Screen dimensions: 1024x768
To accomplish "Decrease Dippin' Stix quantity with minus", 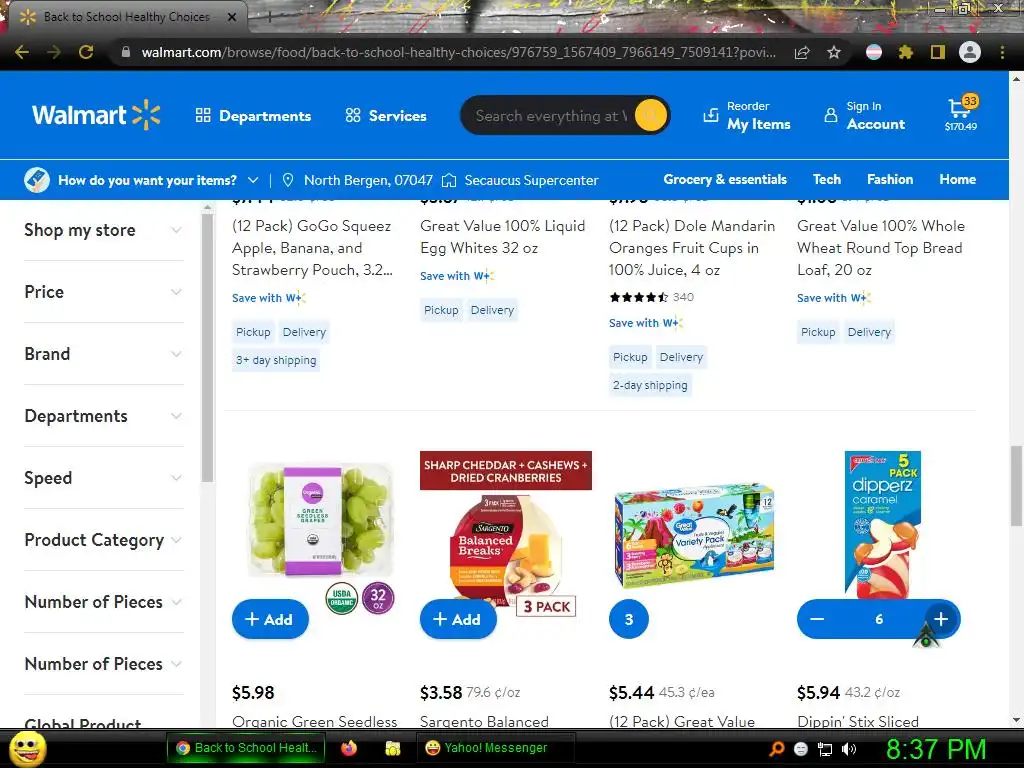I will (817, 619).
